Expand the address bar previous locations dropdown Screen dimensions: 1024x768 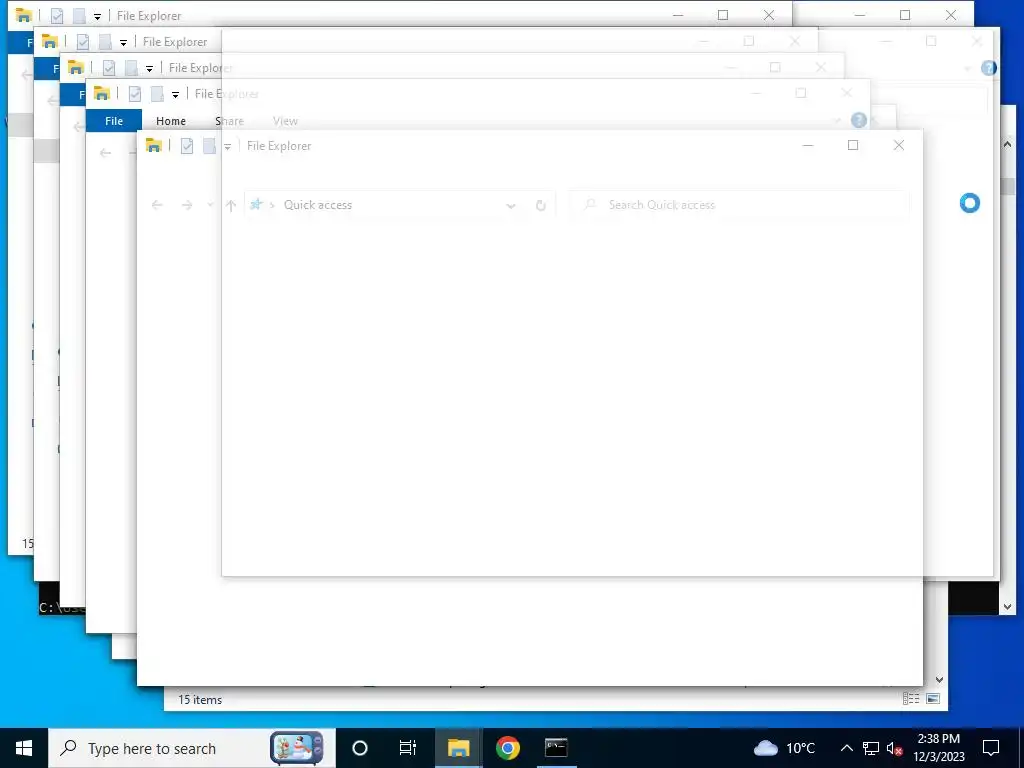tap(511, 206)
